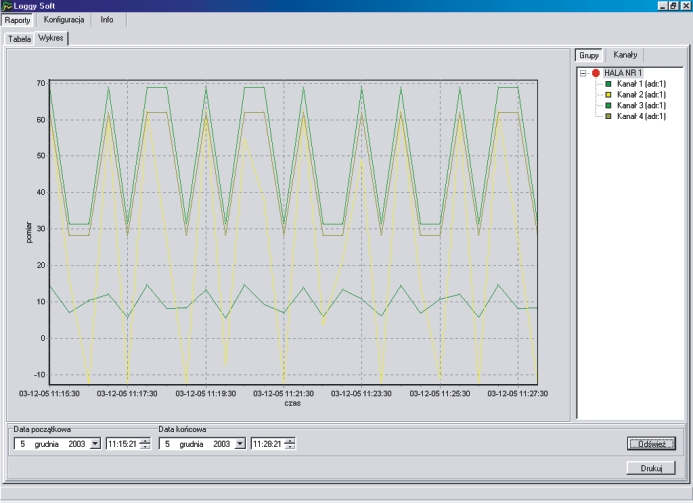Viewport: 693px width, 503px height.
Task: Open the Info tab
Action: pyautogui.click(x=107, y=20)
